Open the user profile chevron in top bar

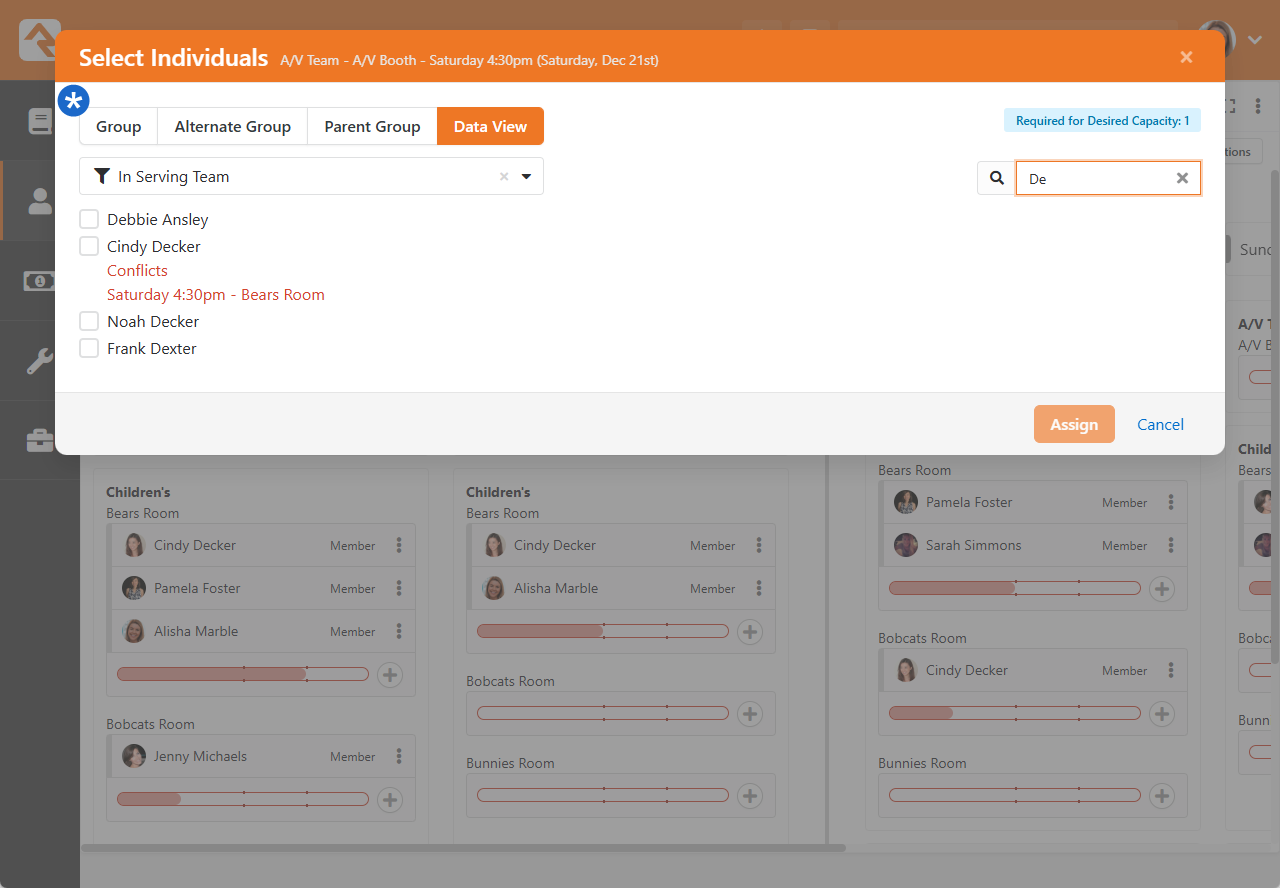(1256, 40)
